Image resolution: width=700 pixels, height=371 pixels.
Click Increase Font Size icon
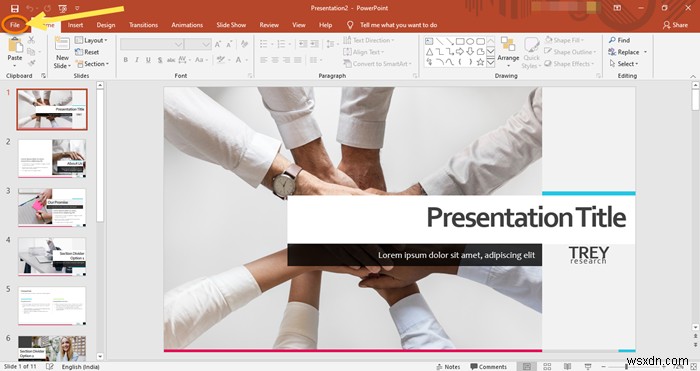pos(218,44)
